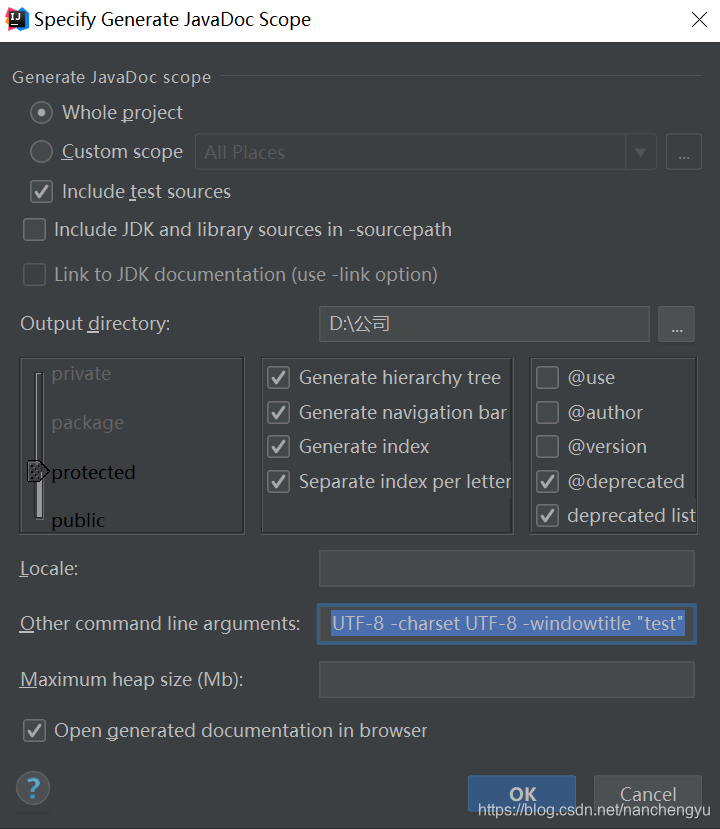This screenshot has height=829, width=720.
Task: Disable Generate index
Action: pyautogui.click(x=278, y=446)
